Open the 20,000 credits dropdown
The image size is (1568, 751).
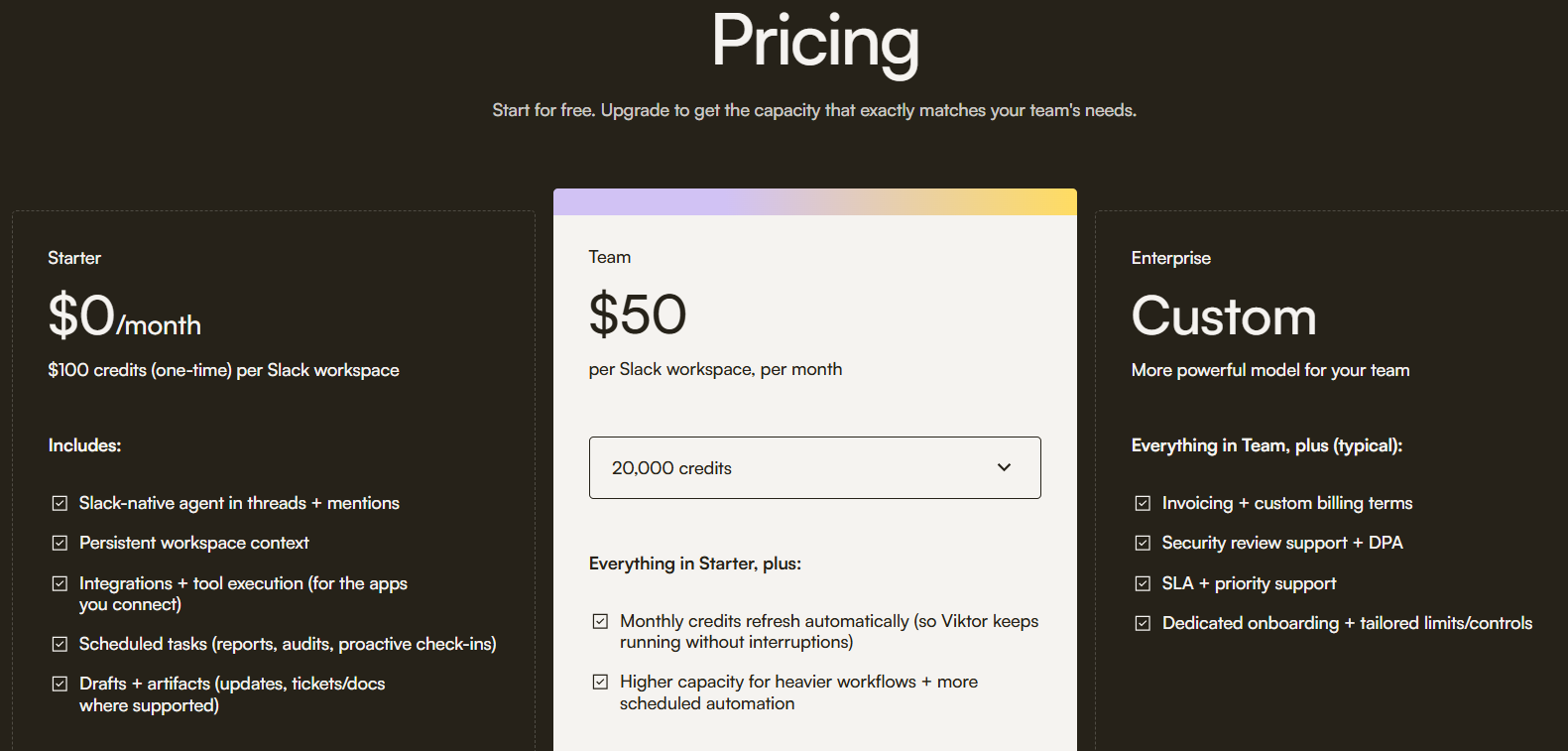click(814, 467)
